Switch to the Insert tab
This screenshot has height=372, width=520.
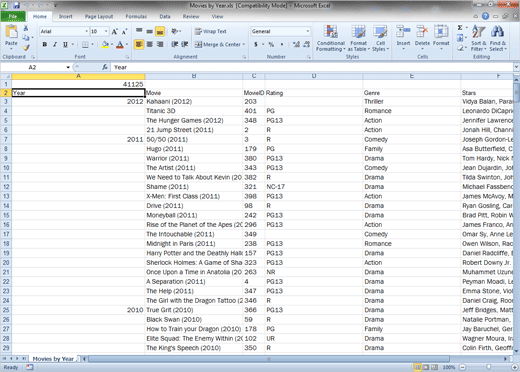tap(65, 16)
